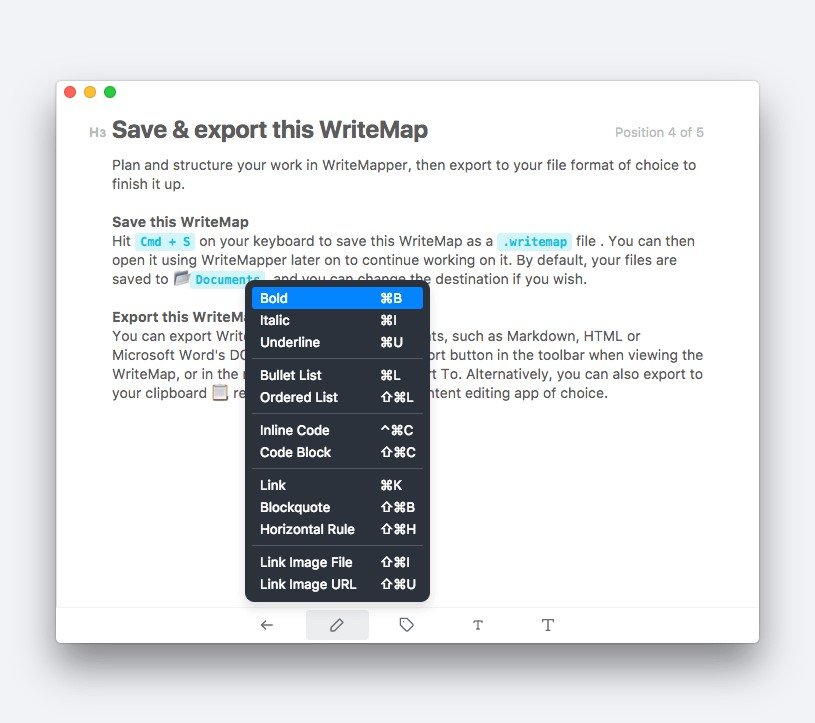Apply Underline from the formatting menu
This screenshot has height=723, width=815.
337,342
